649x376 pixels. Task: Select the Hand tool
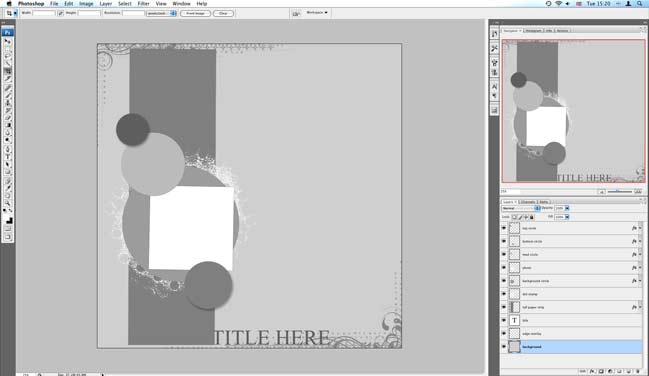click(x=7, y=196)
